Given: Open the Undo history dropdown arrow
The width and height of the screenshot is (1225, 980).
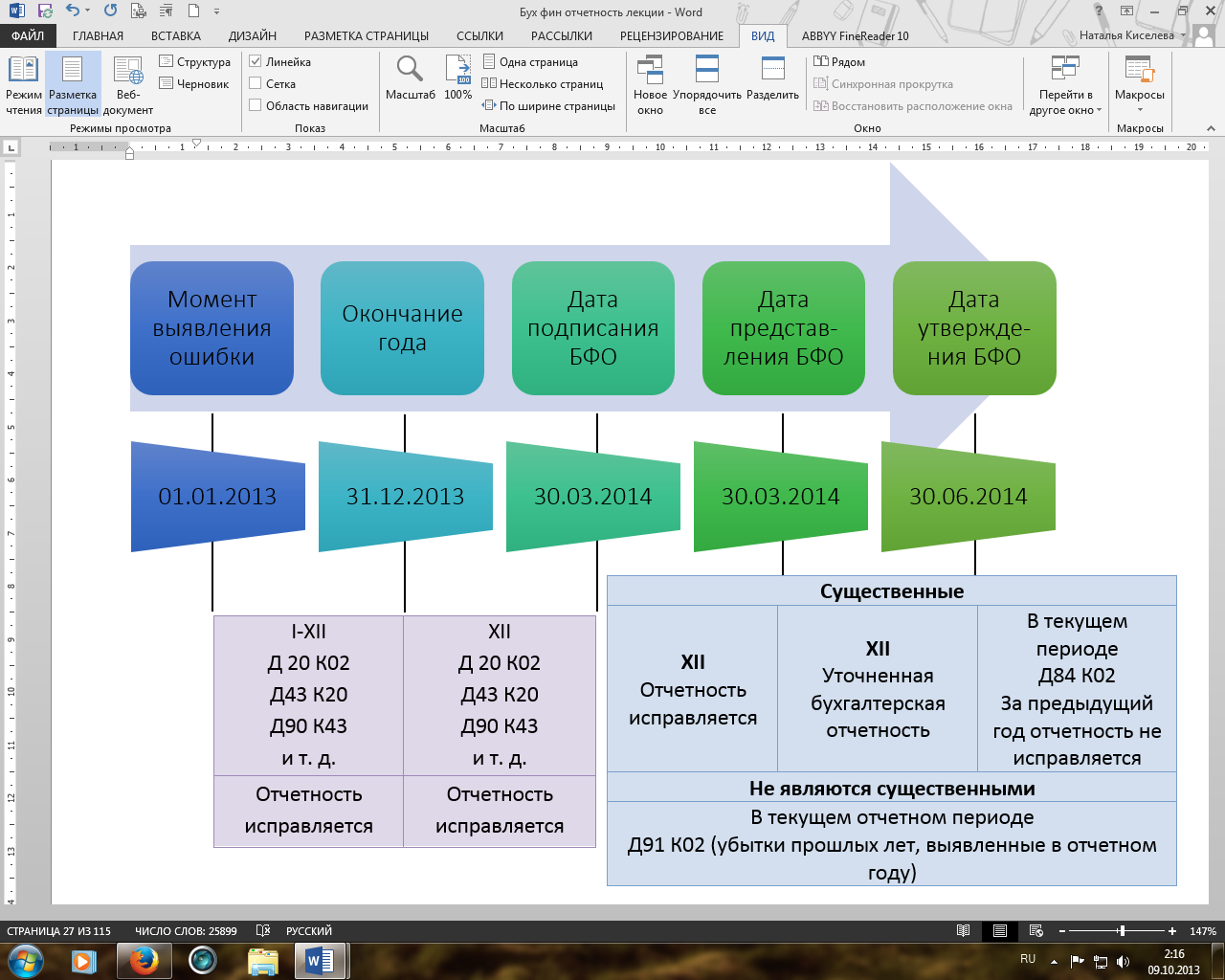Looking at the screenshot, I should coord(87,11).
